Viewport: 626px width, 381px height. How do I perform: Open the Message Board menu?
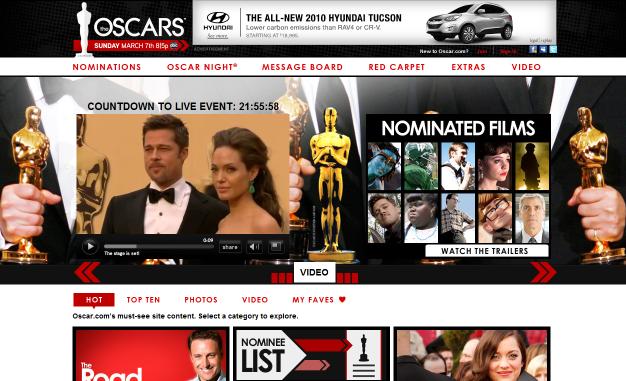point(302,67)
